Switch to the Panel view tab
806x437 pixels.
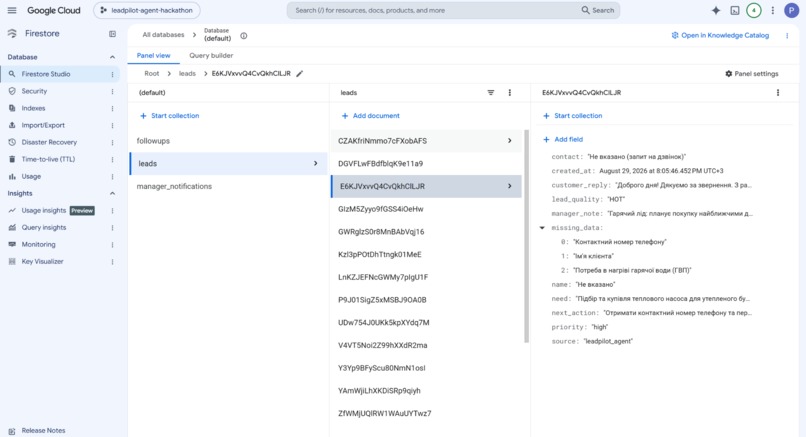pyautogui.click(x=153, y=56)
